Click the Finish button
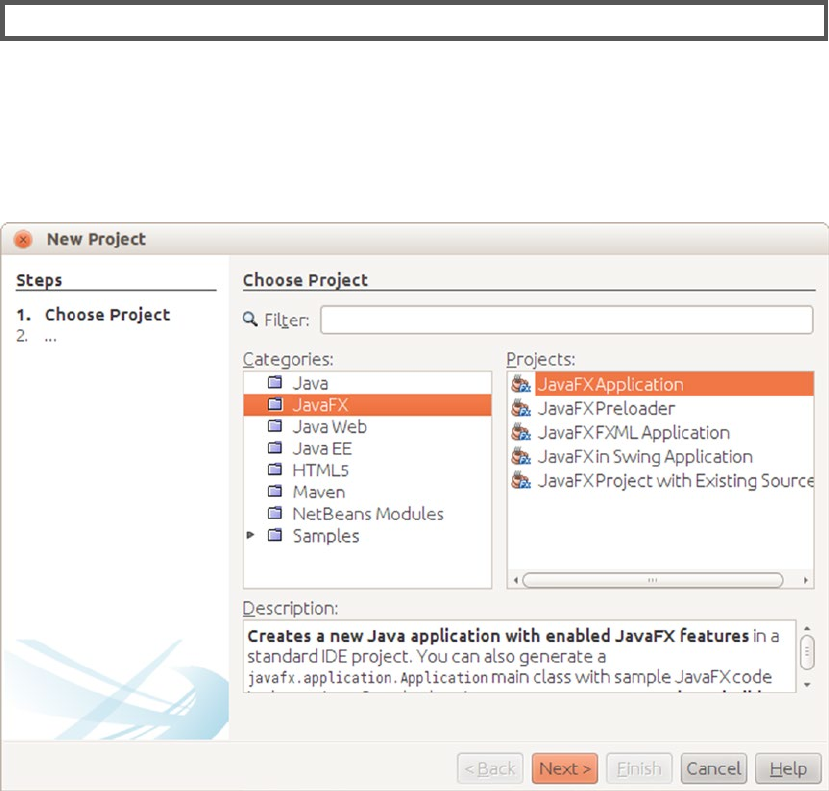 click(639, 768)
